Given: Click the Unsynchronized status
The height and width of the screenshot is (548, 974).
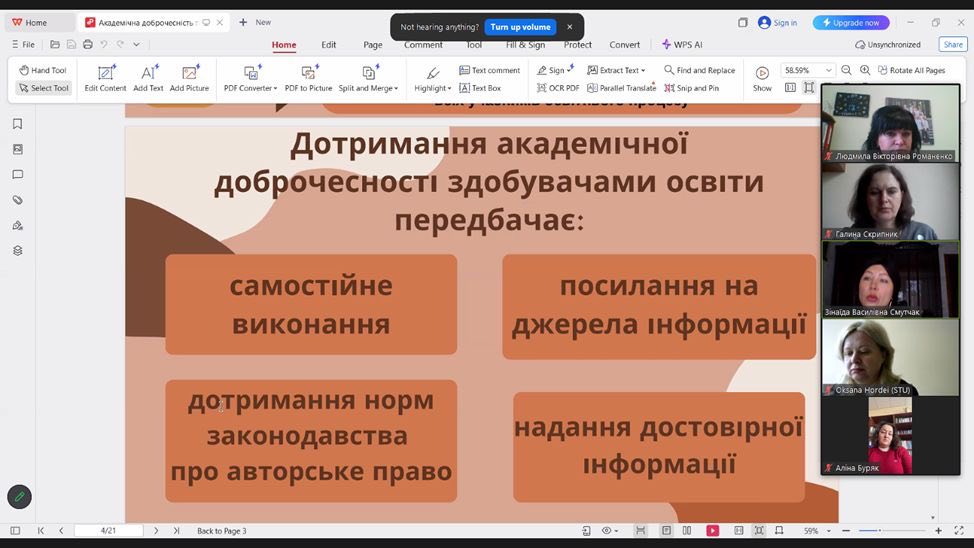Looking at the screenshot, I should click(888, 45).
